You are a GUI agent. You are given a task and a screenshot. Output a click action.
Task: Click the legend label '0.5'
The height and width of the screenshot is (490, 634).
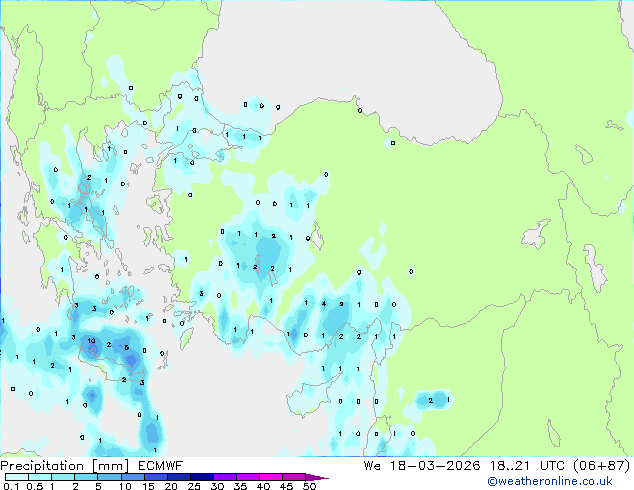click(x=35, y=486)
